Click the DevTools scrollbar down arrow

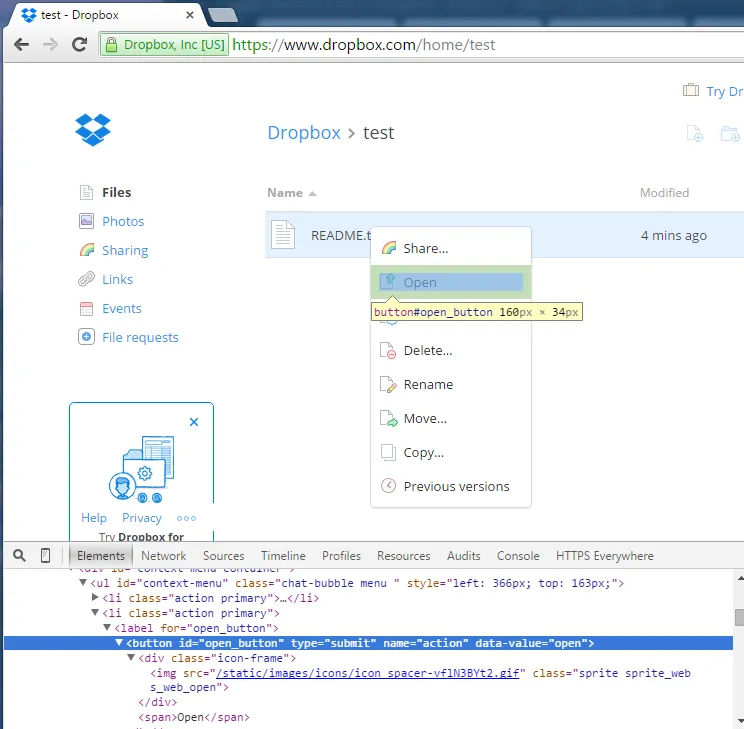(739, 720)
